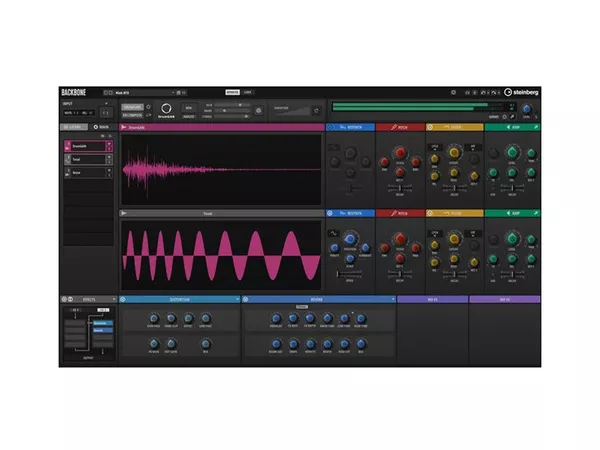Switch to the Main tab
This screenshot has height=450, width=600.
101,127
